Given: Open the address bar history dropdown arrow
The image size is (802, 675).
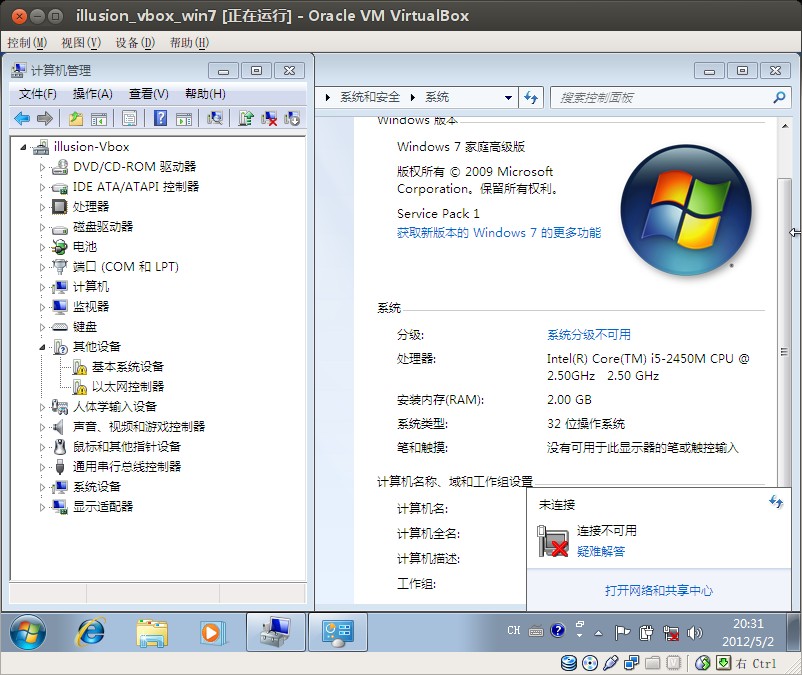Looking at the screenshot, I should (508, 97).
